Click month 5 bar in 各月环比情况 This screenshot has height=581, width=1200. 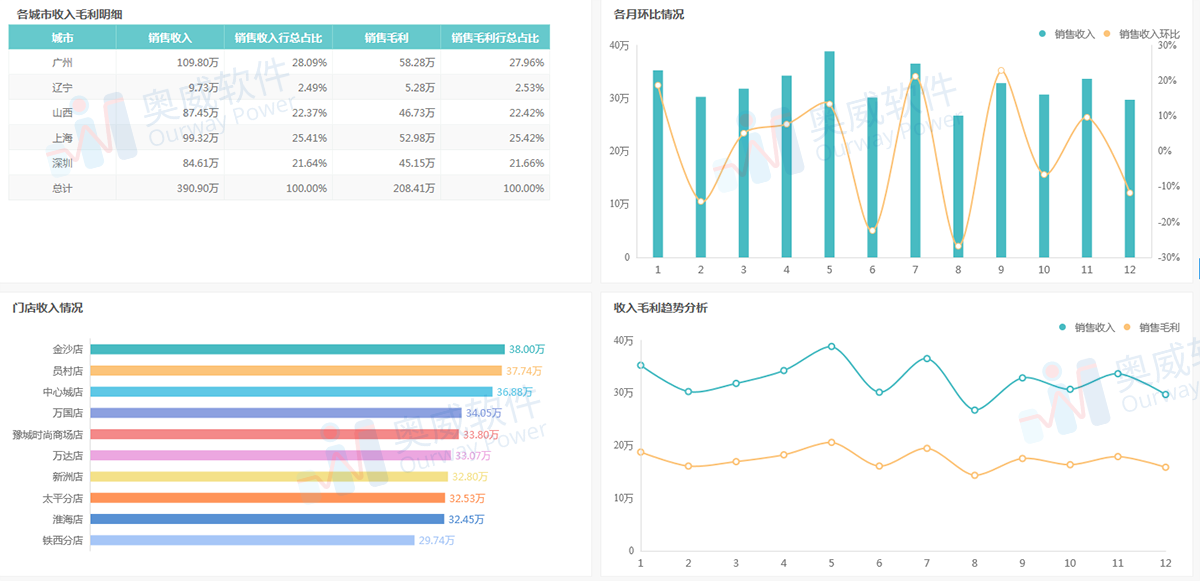point(829,154)
